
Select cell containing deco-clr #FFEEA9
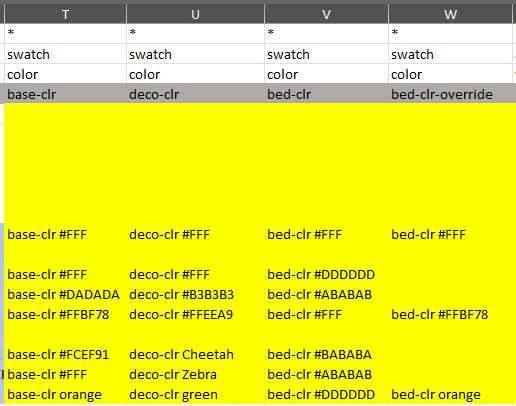[x=195, y=314]
